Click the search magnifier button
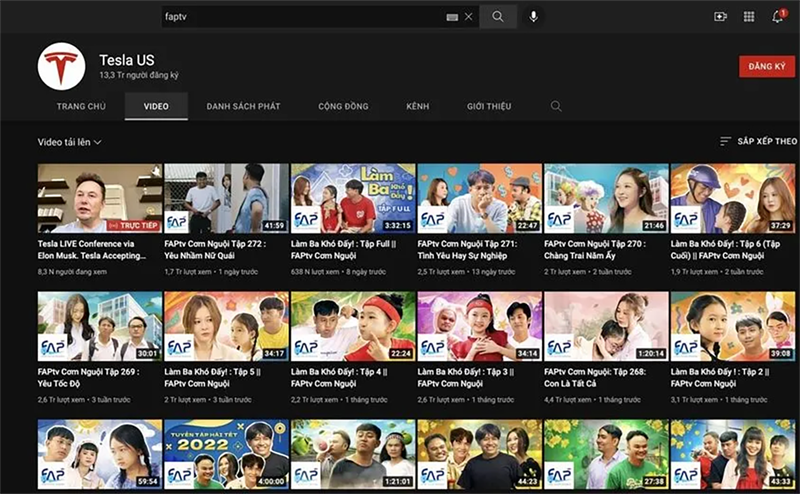Screen dimensions: 800x494 pos(498,17)
